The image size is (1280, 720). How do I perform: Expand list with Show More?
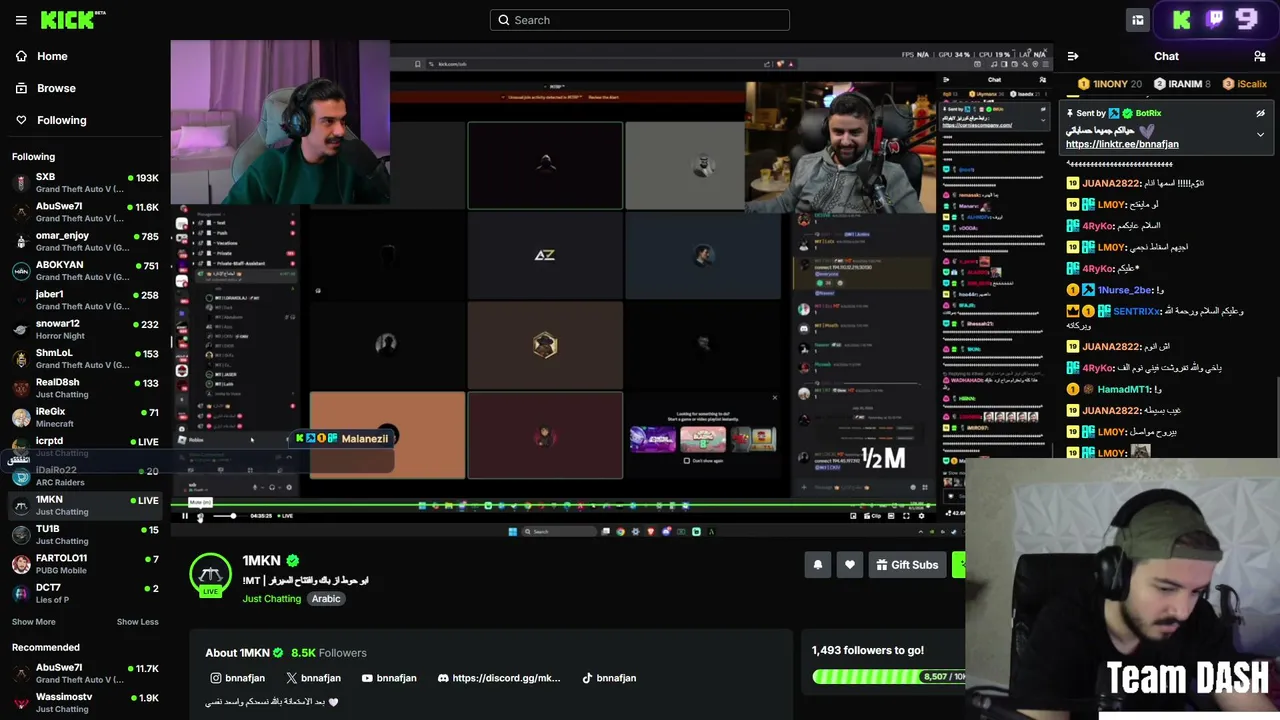point(34,622)
